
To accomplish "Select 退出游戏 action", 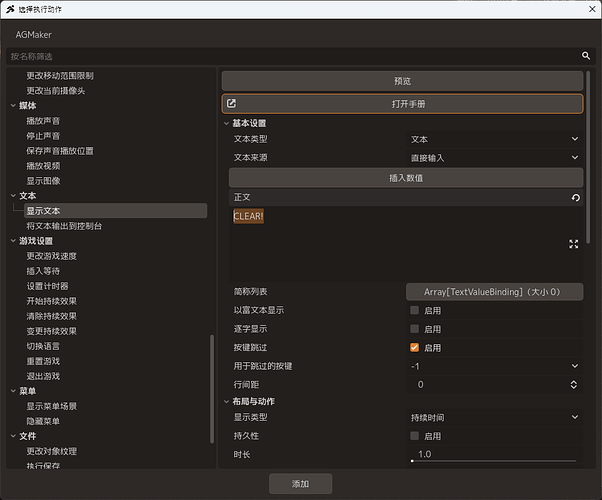I will (43, 376).
